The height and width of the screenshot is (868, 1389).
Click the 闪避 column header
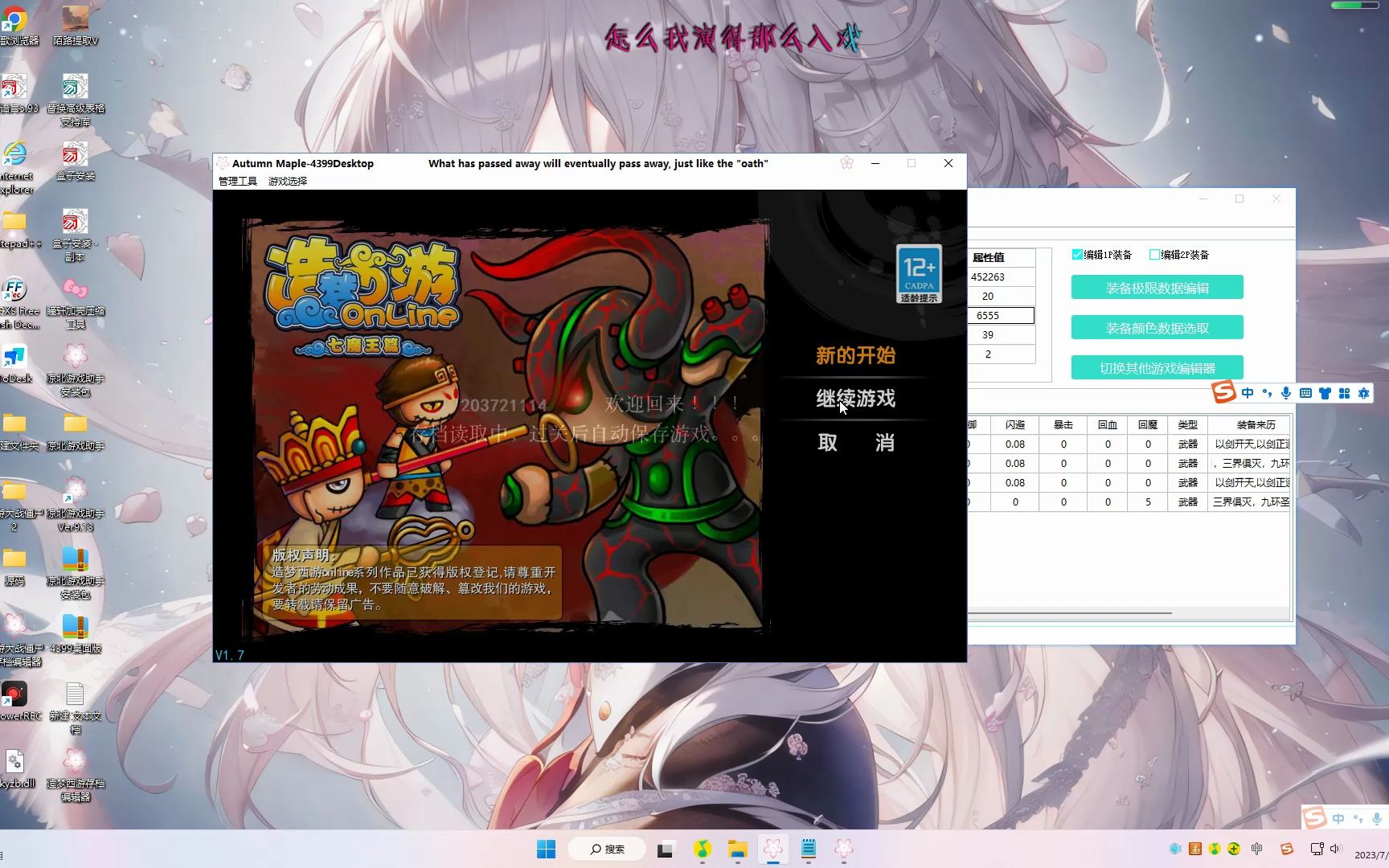[1015, 424]
